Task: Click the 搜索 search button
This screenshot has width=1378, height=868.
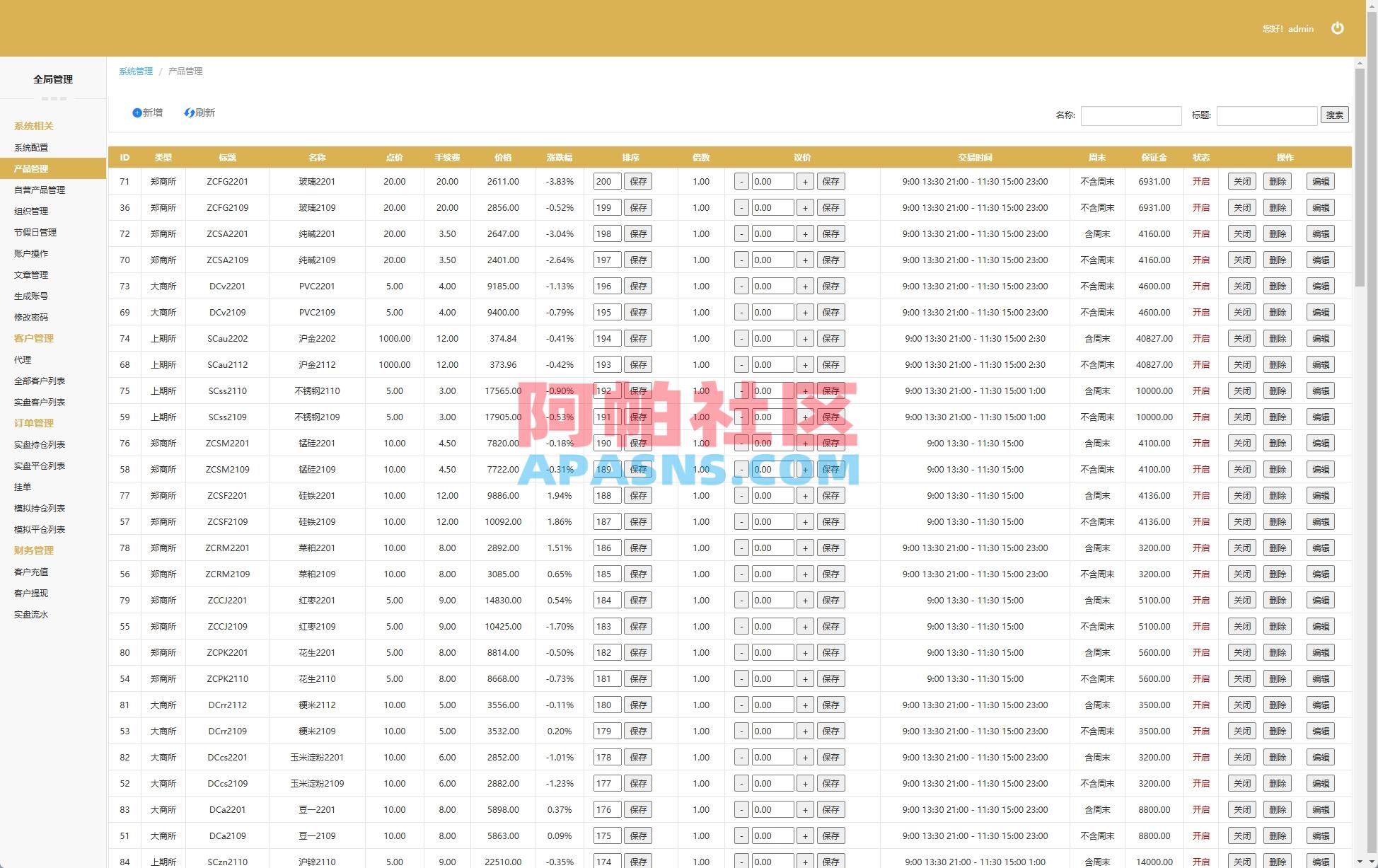Action: tap(1335, 114)
